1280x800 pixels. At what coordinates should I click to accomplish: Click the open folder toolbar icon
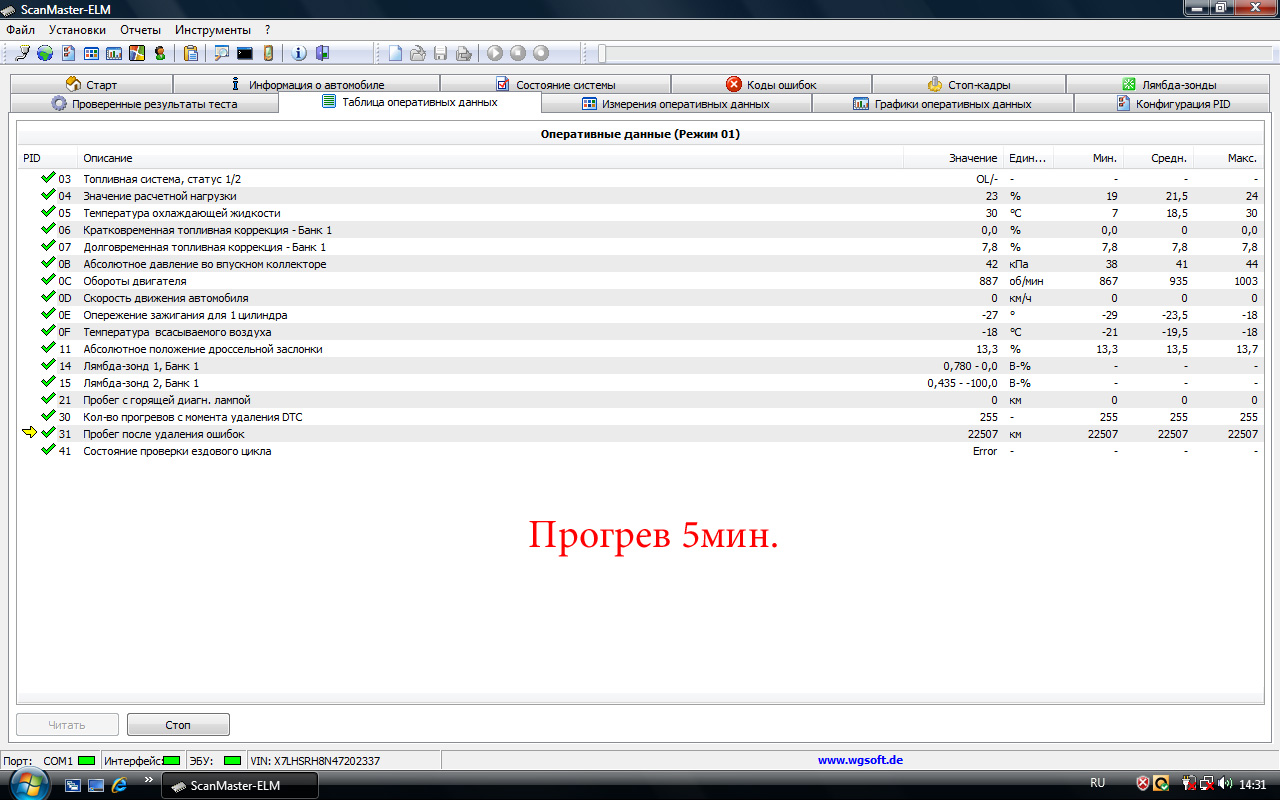[x=418, y=53]
